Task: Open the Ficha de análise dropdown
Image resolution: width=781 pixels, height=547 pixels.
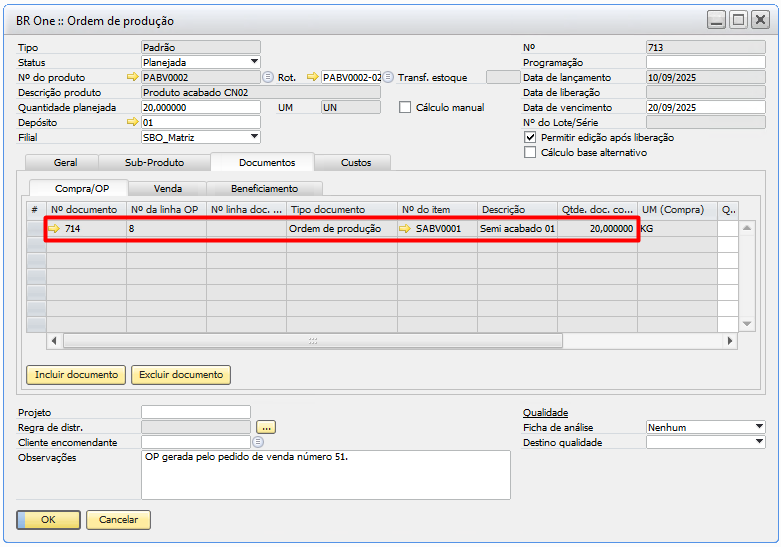Action: (759, 427)
